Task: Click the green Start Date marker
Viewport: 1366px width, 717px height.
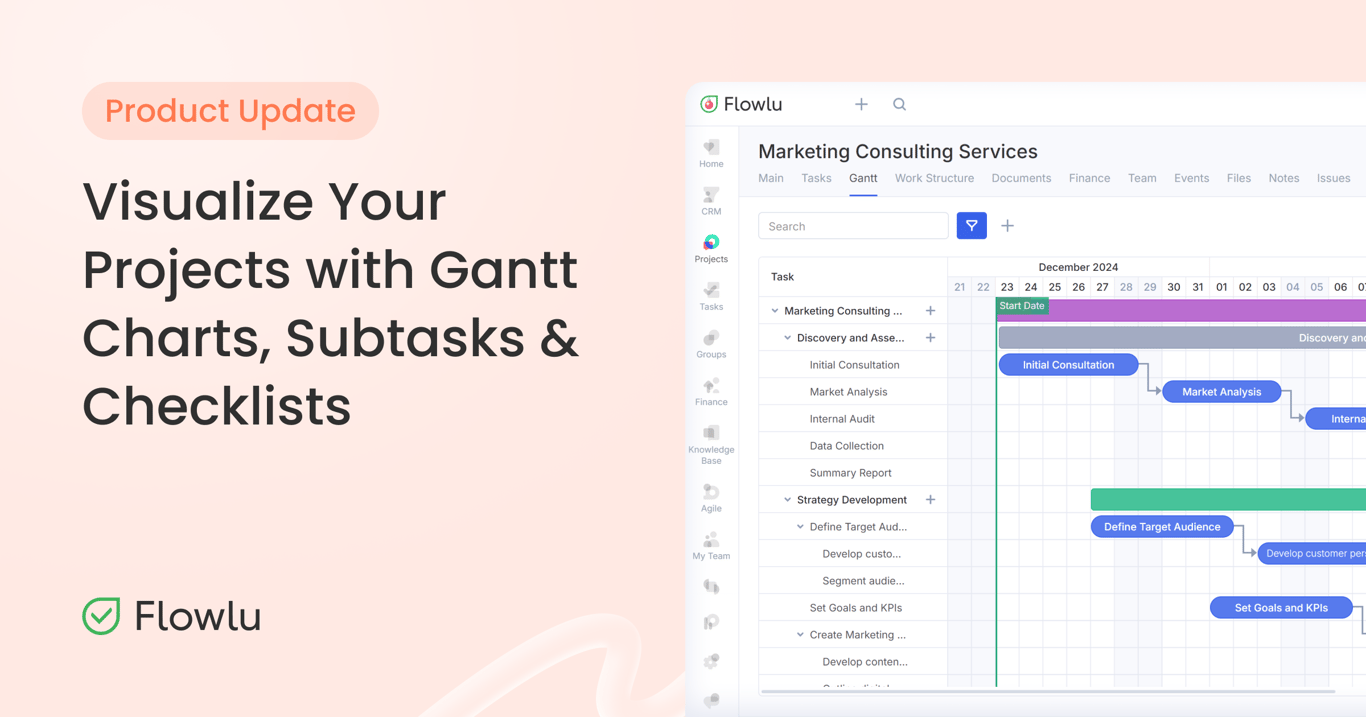Action: point(1022,306)
